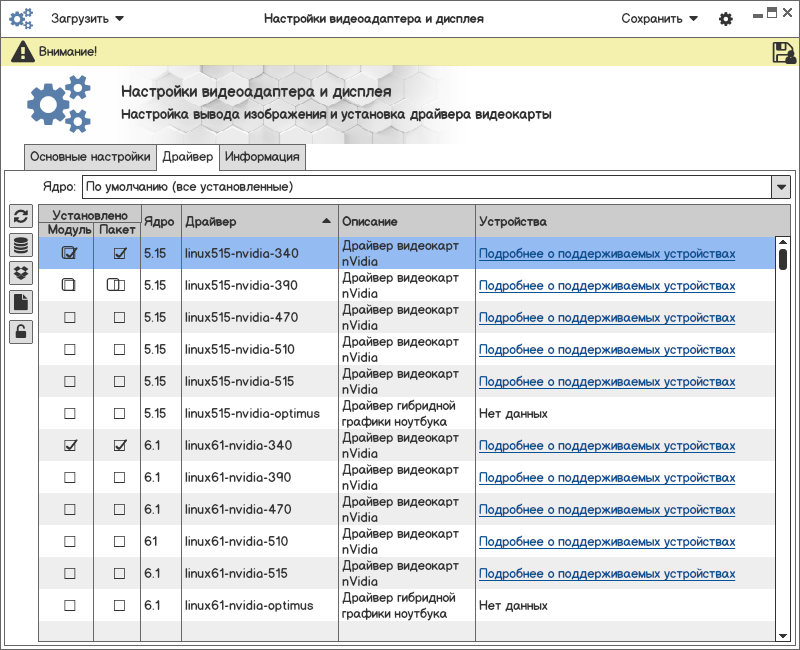Click the floppy disk save icon

pyautogui.click(x=783, y=53)
